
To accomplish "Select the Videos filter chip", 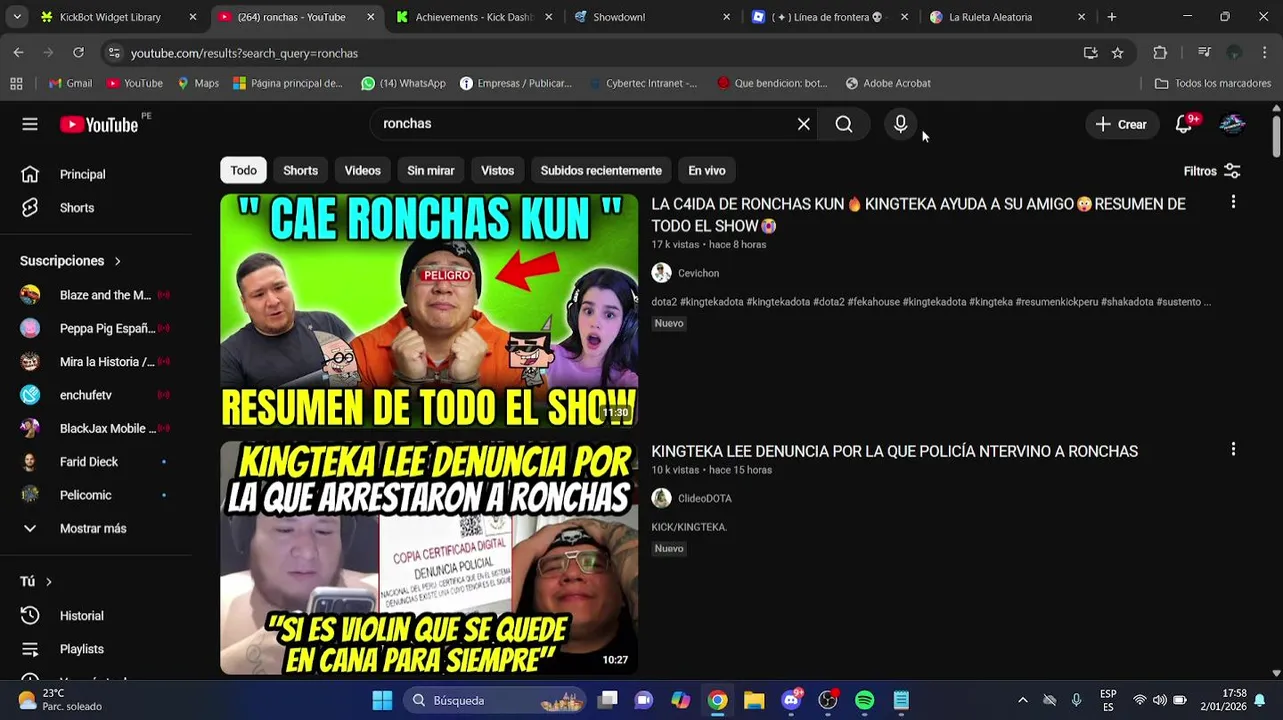I will point(362,171).
